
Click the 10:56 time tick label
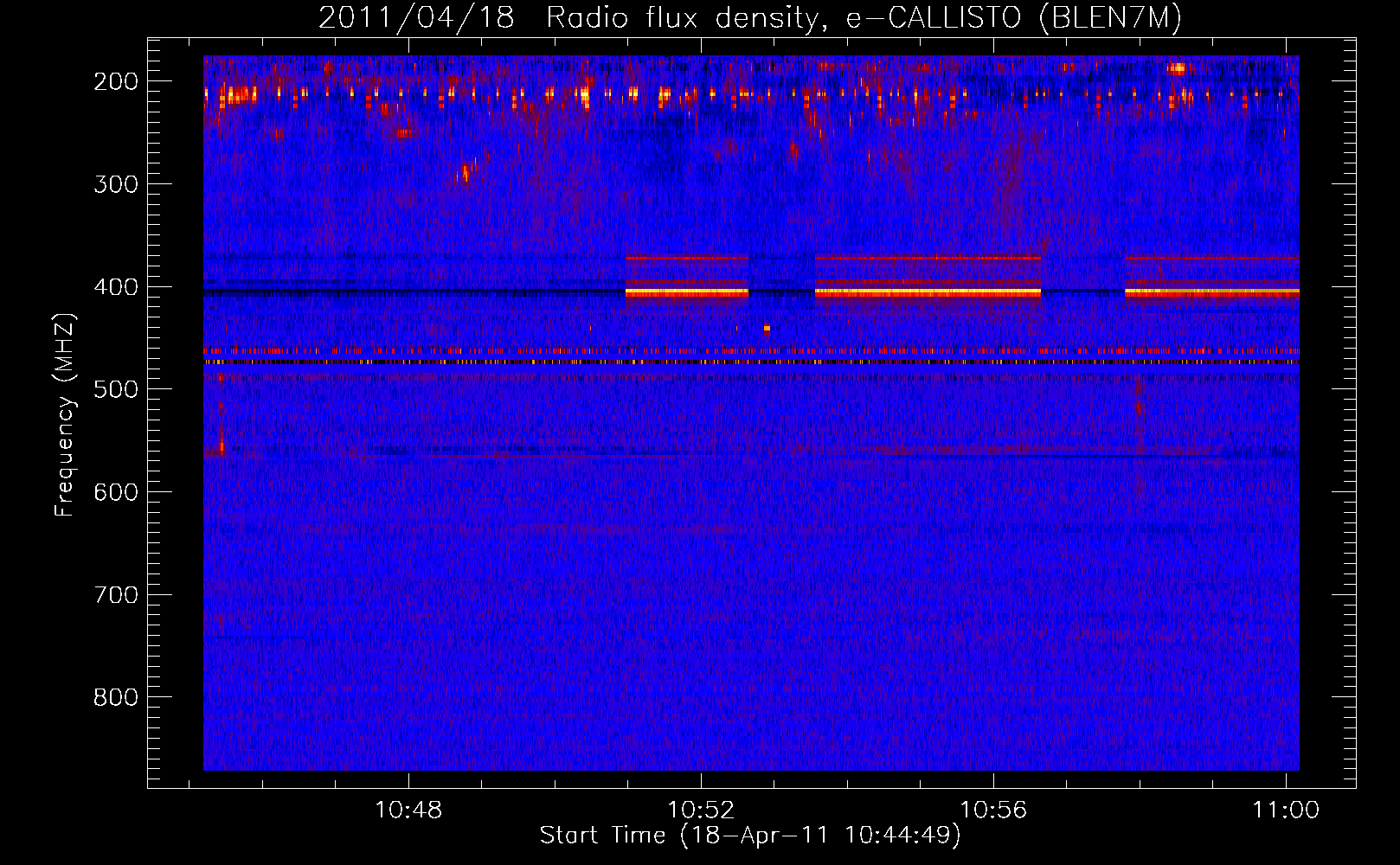pyautogui.click(x=993, y=810)
